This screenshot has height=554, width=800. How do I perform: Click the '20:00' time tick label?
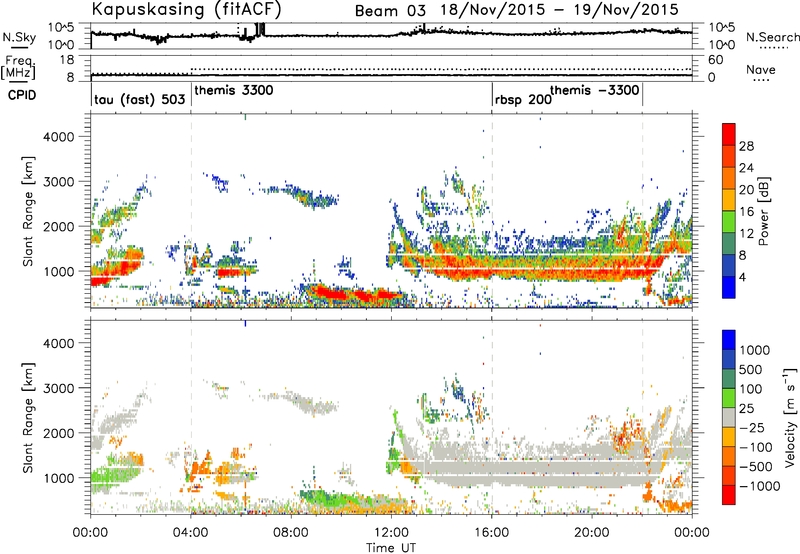pos(592,533)
